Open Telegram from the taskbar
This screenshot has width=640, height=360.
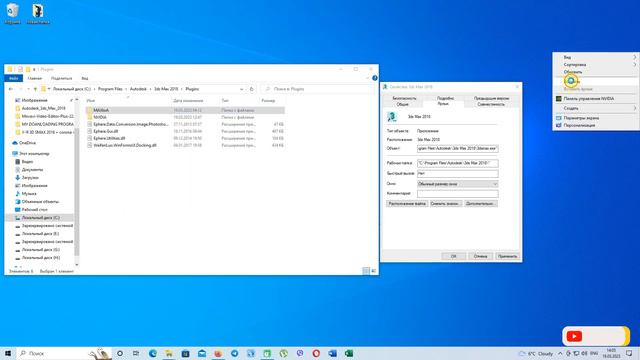[x=234, y=353]
